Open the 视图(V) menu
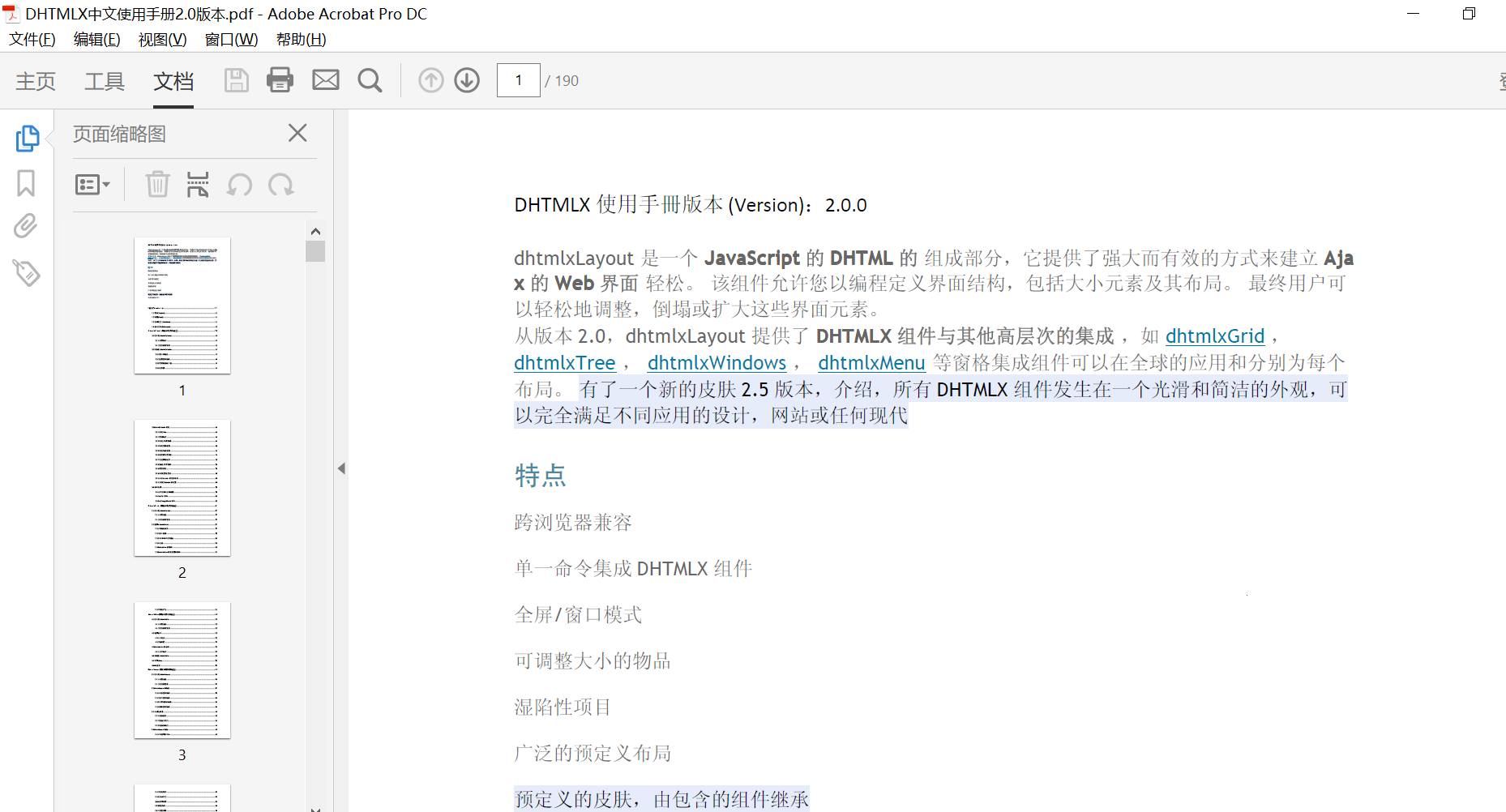The height and width of the screenshot is (812, 1506). pyautogui.click(x=162, y=40)
